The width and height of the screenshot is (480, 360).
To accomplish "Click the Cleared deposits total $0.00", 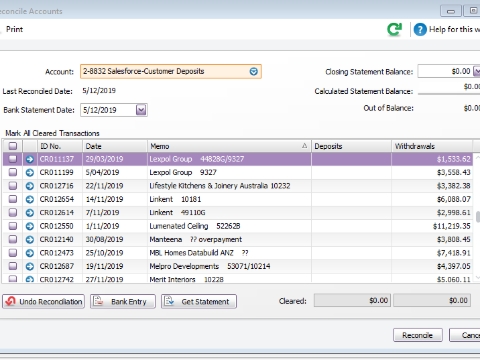I will click(x=352, y=301).
